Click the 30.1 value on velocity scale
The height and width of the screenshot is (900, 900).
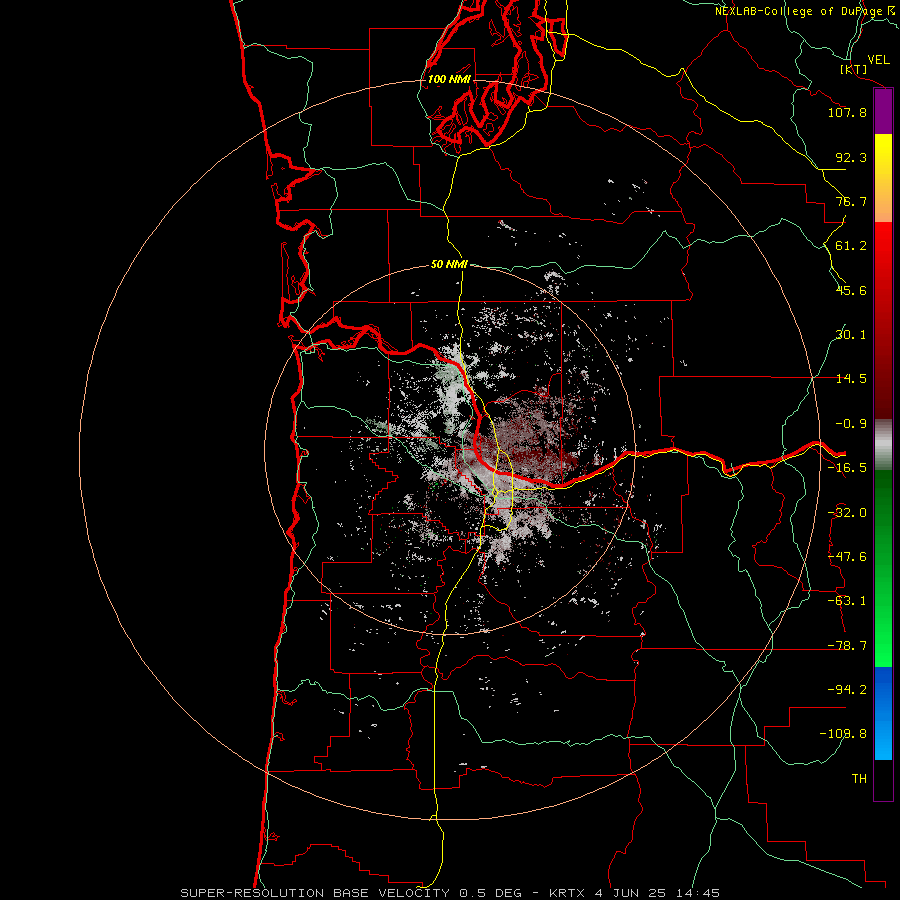(851, 335)
